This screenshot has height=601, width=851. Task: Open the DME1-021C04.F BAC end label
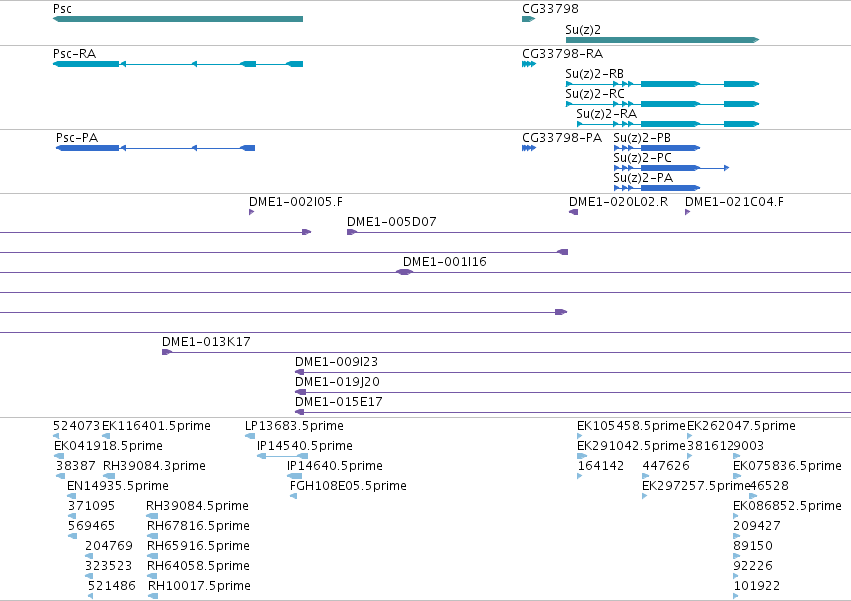point(734,202)
